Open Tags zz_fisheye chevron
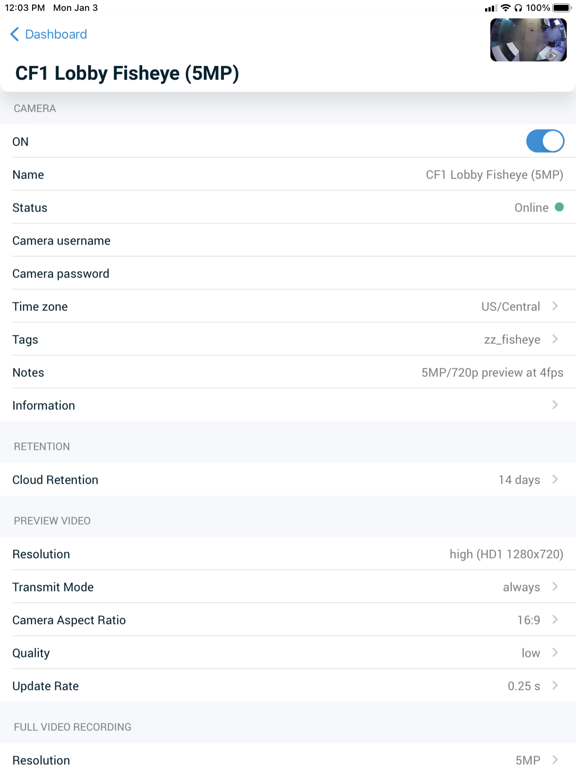This screenshot has height=768, width=576. point(555,339)
